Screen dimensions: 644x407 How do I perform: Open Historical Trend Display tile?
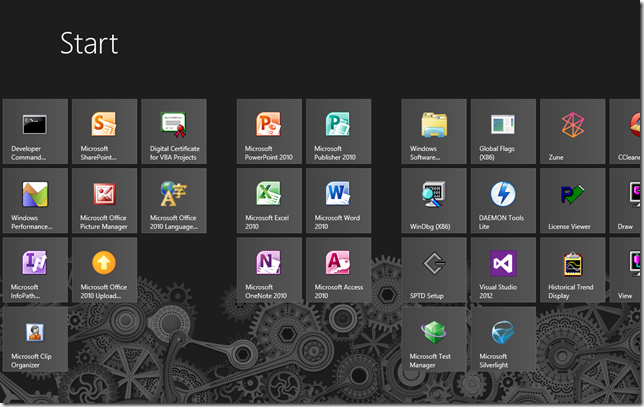573,270
